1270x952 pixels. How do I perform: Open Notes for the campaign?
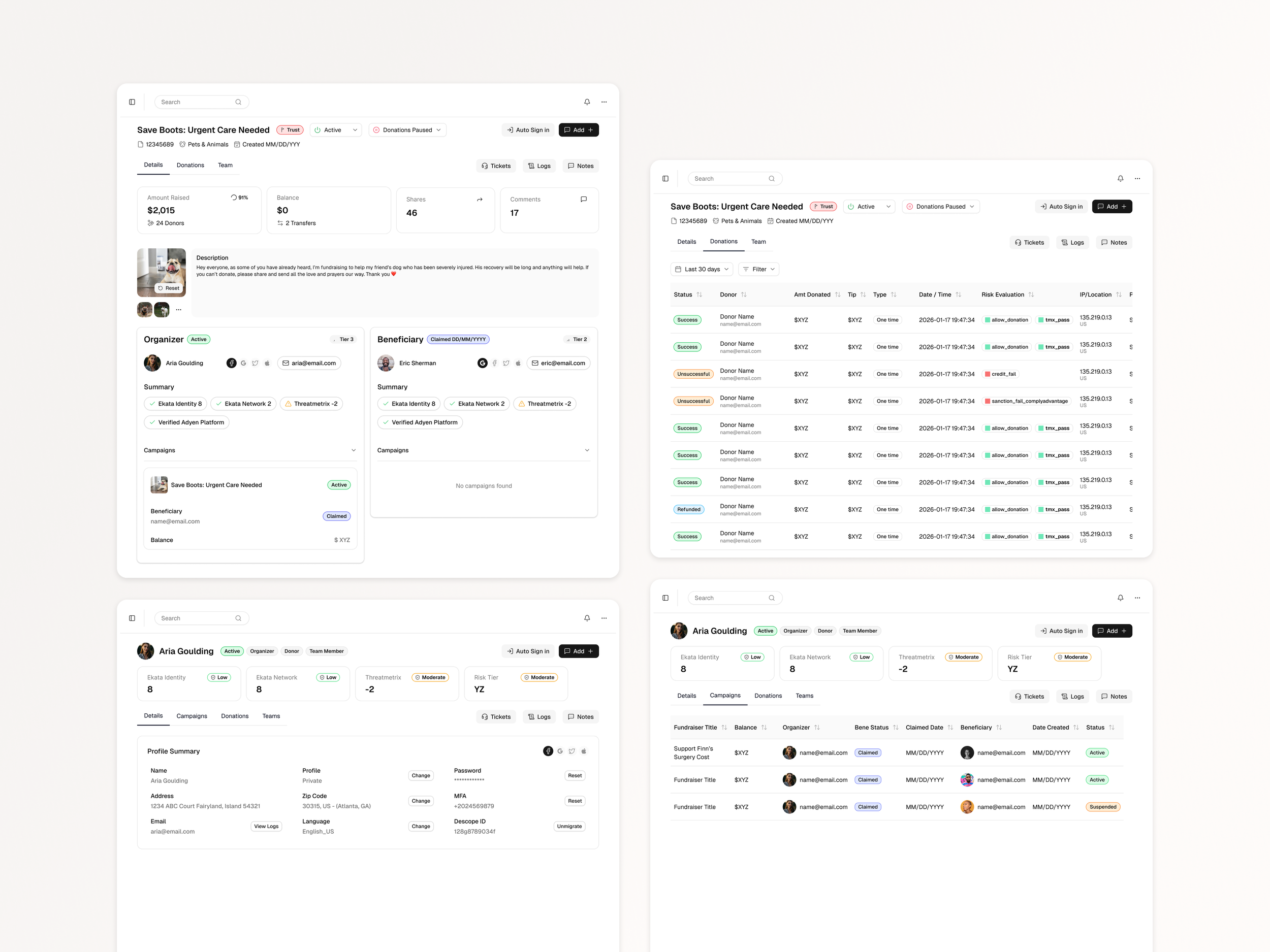(581, 165)
